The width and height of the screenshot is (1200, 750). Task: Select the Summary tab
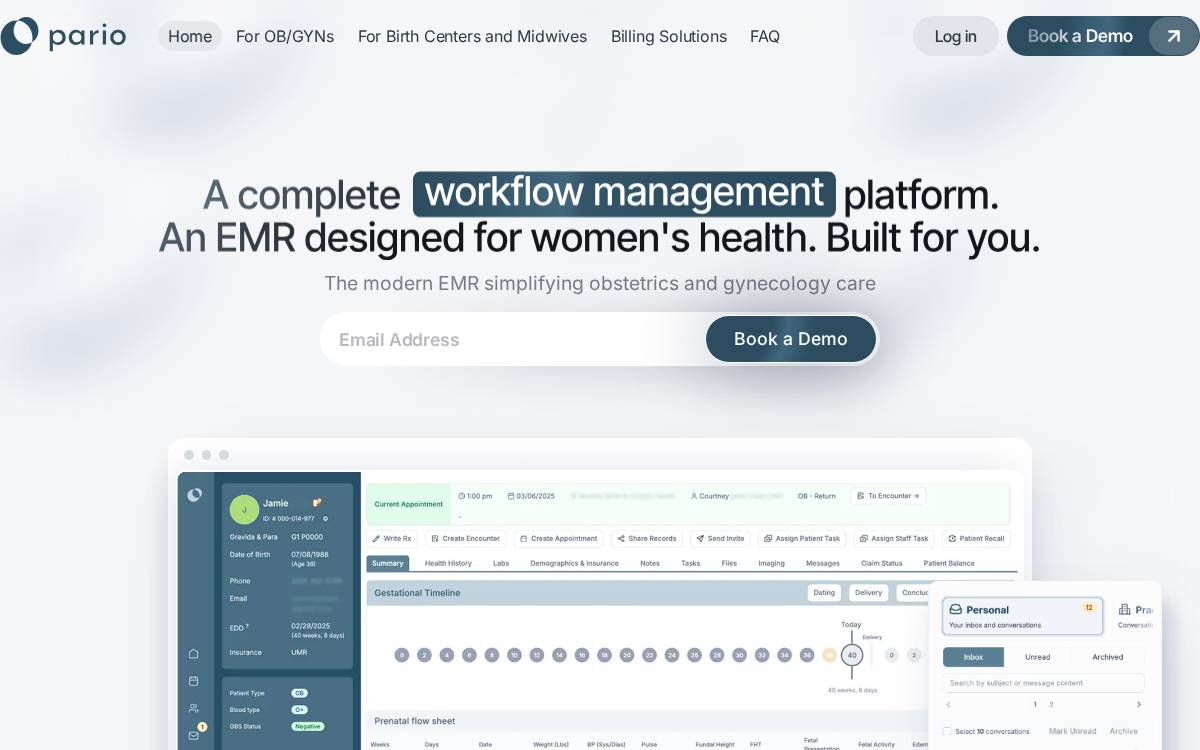tap(388, 563)
